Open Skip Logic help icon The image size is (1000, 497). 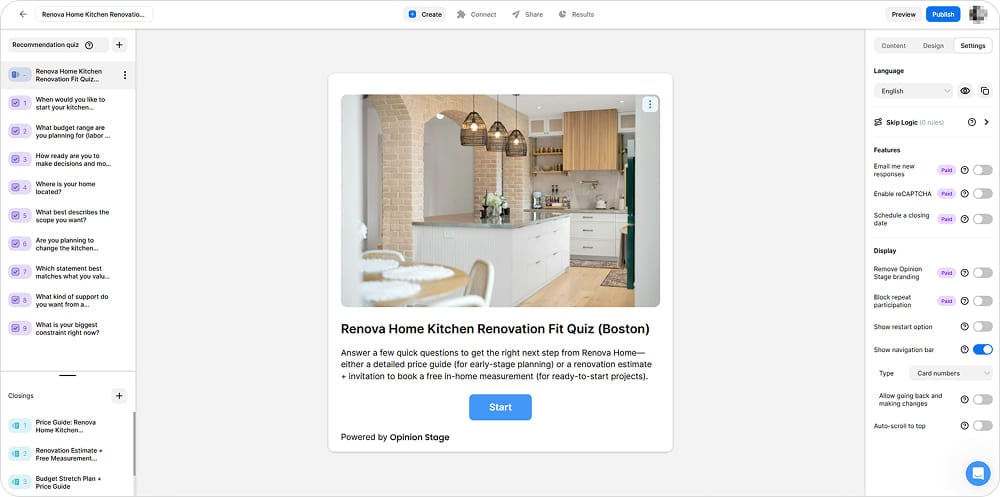(971, 122)
